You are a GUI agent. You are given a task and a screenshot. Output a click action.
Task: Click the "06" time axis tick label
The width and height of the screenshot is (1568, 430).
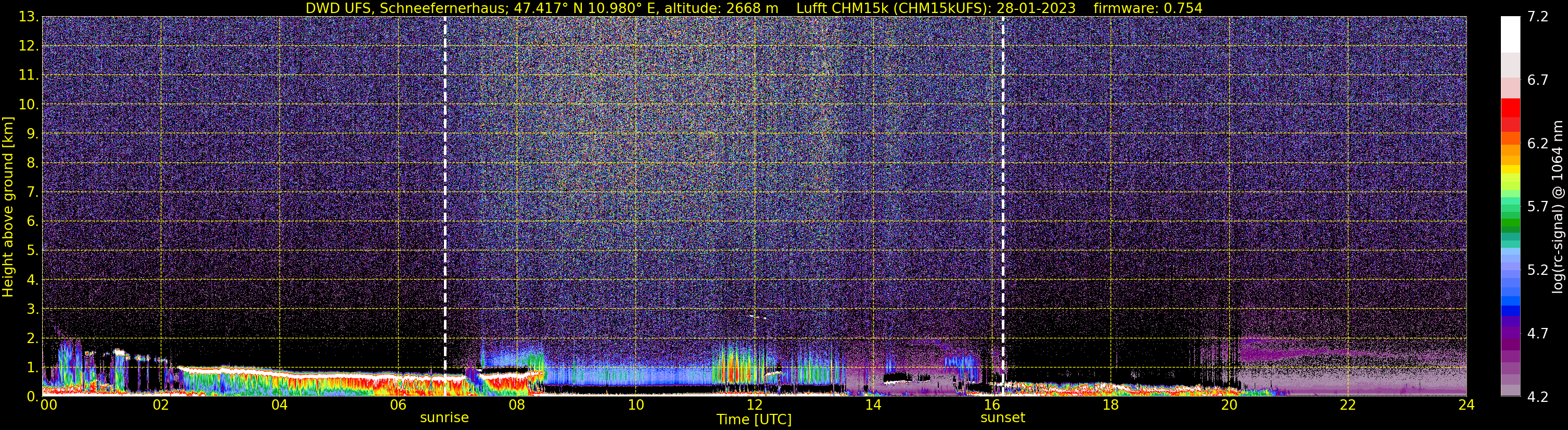[398, 405]
